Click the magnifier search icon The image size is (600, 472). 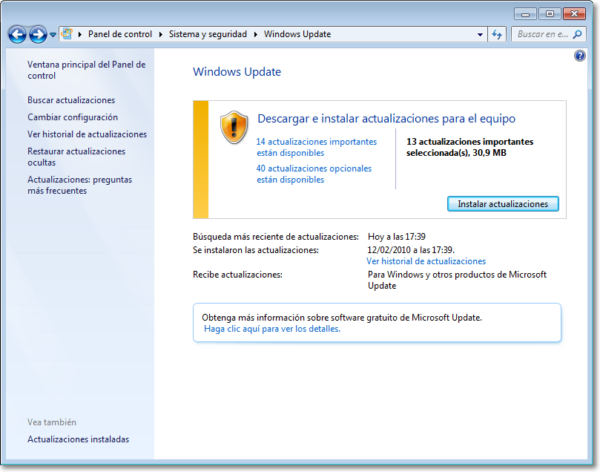pyautogui.click(x=577, y=34)
